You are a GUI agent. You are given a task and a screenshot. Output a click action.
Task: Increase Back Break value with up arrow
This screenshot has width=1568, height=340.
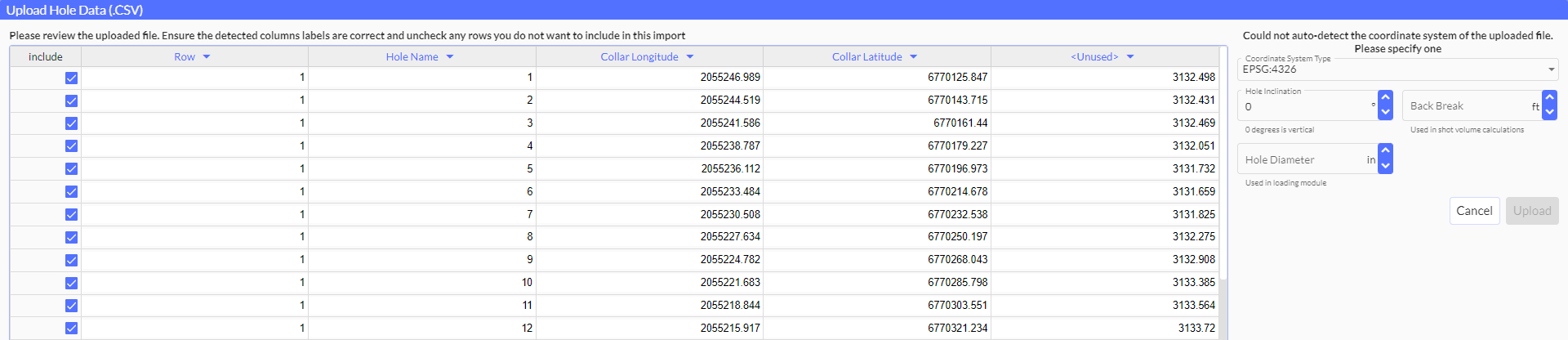pyautogui.click(x=1549, y=98)
